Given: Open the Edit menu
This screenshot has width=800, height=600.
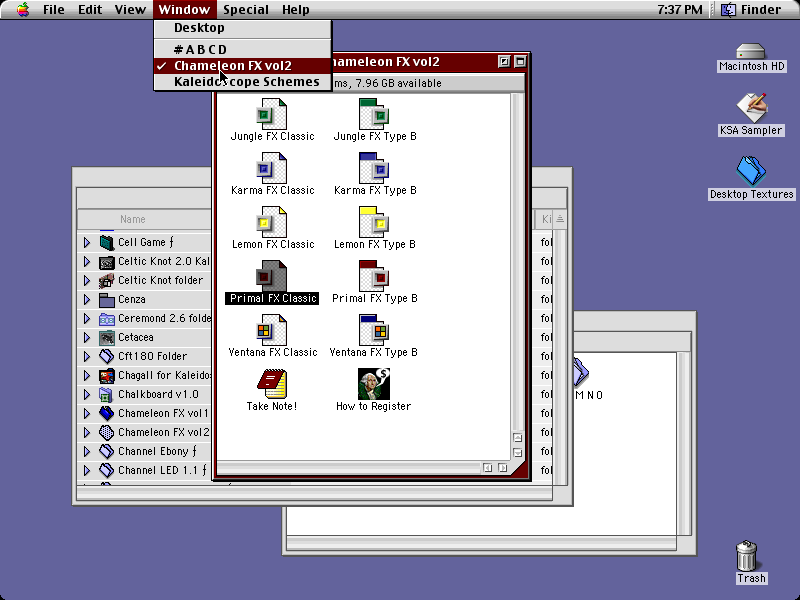Looking at the screenshot, I should click(x=90, y=10).
